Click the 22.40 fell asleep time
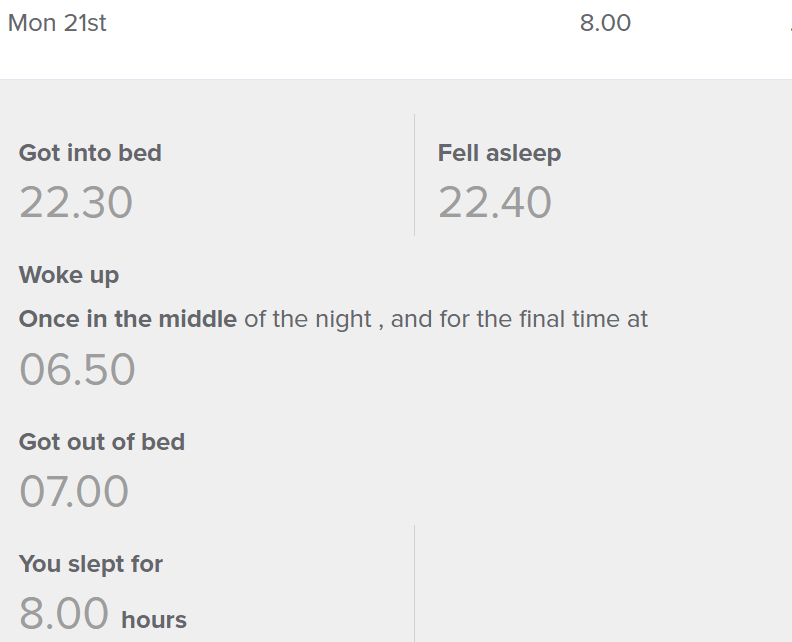Viewport: 792px width, 642px height. 495,203
